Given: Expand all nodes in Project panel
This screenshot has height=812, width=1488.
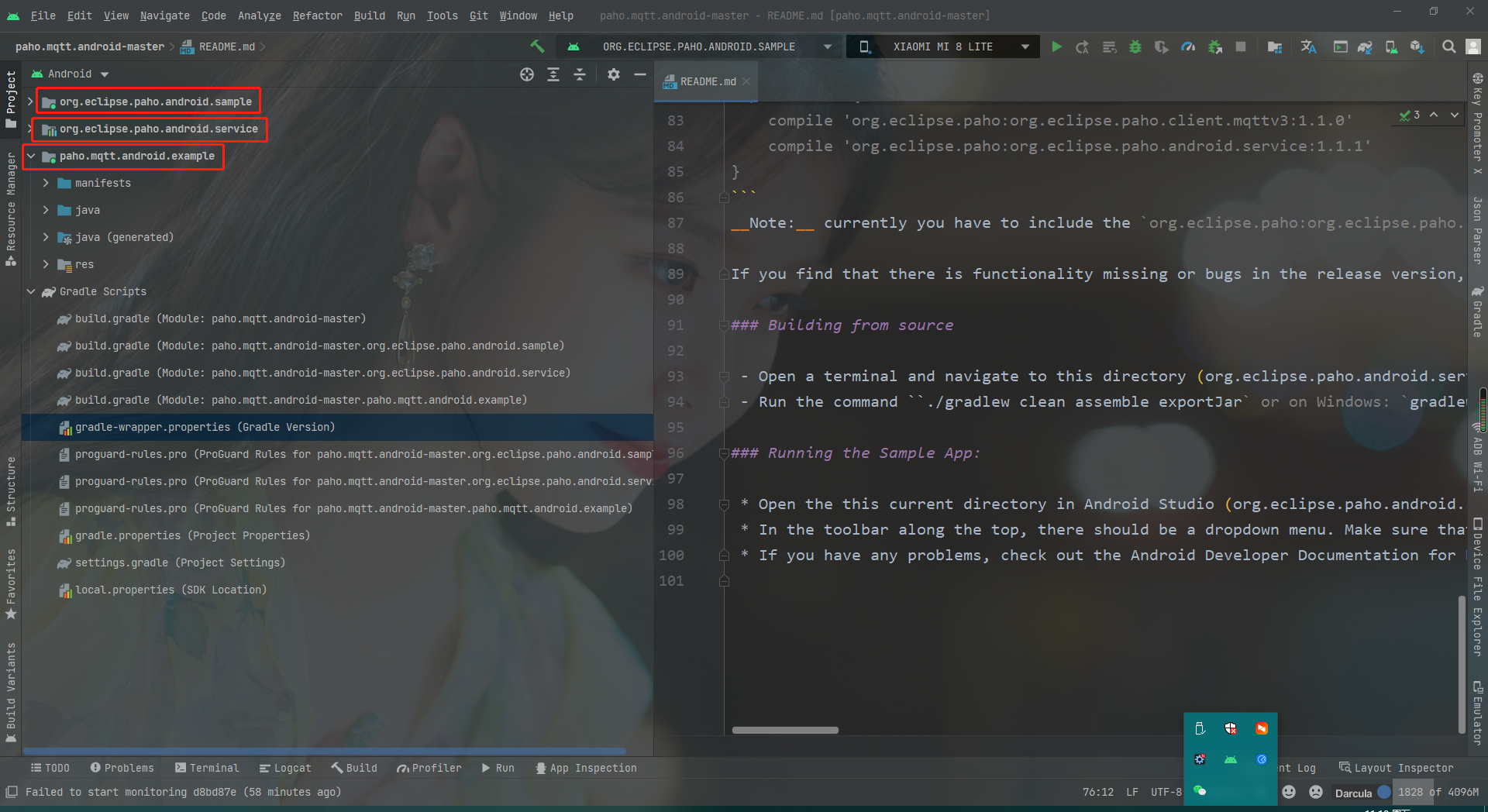Looking at the screenshot, I should (x=553, y=74).
